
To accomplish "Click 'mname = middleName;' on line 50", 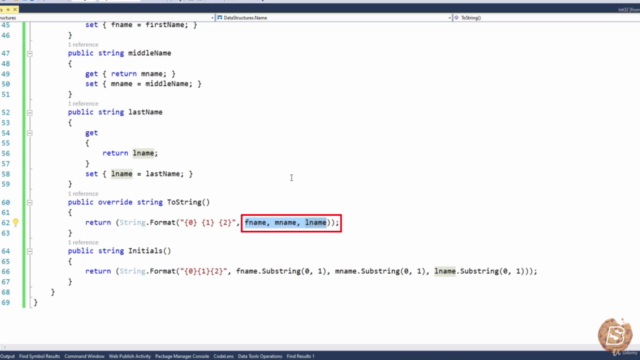I will pyautogui.click(x=152, y=84).
